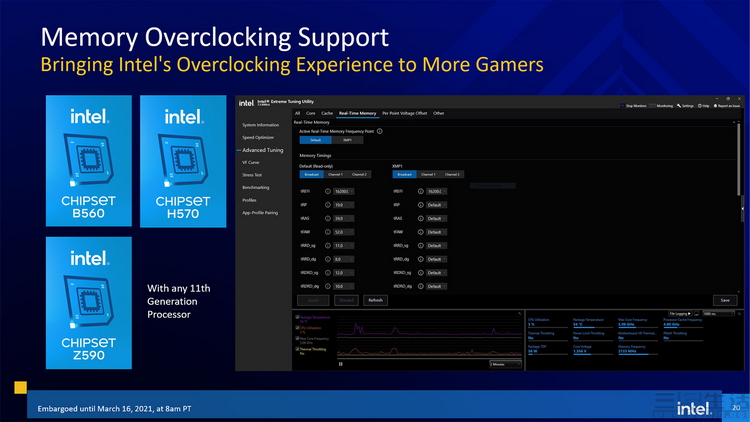Select Stress Test in the sidebar
The height and width of the screenshot is (422, 750).
click(251, 174)
